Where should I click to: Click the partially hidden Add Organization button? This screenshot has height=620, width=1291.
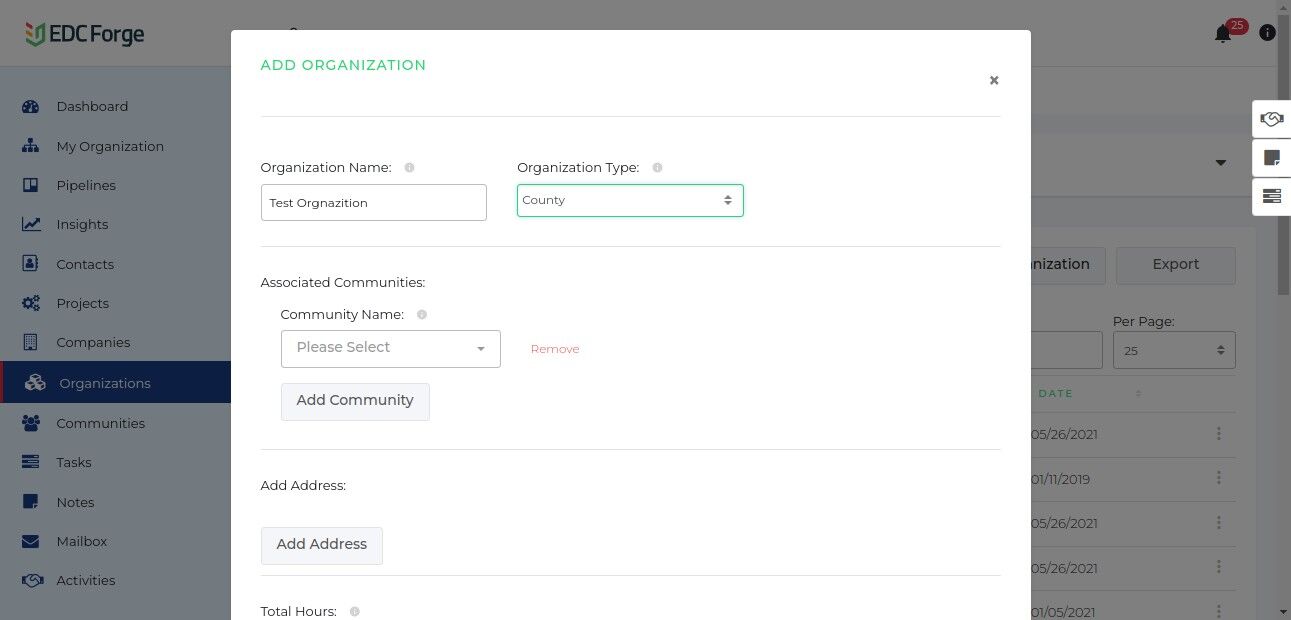1067,265
